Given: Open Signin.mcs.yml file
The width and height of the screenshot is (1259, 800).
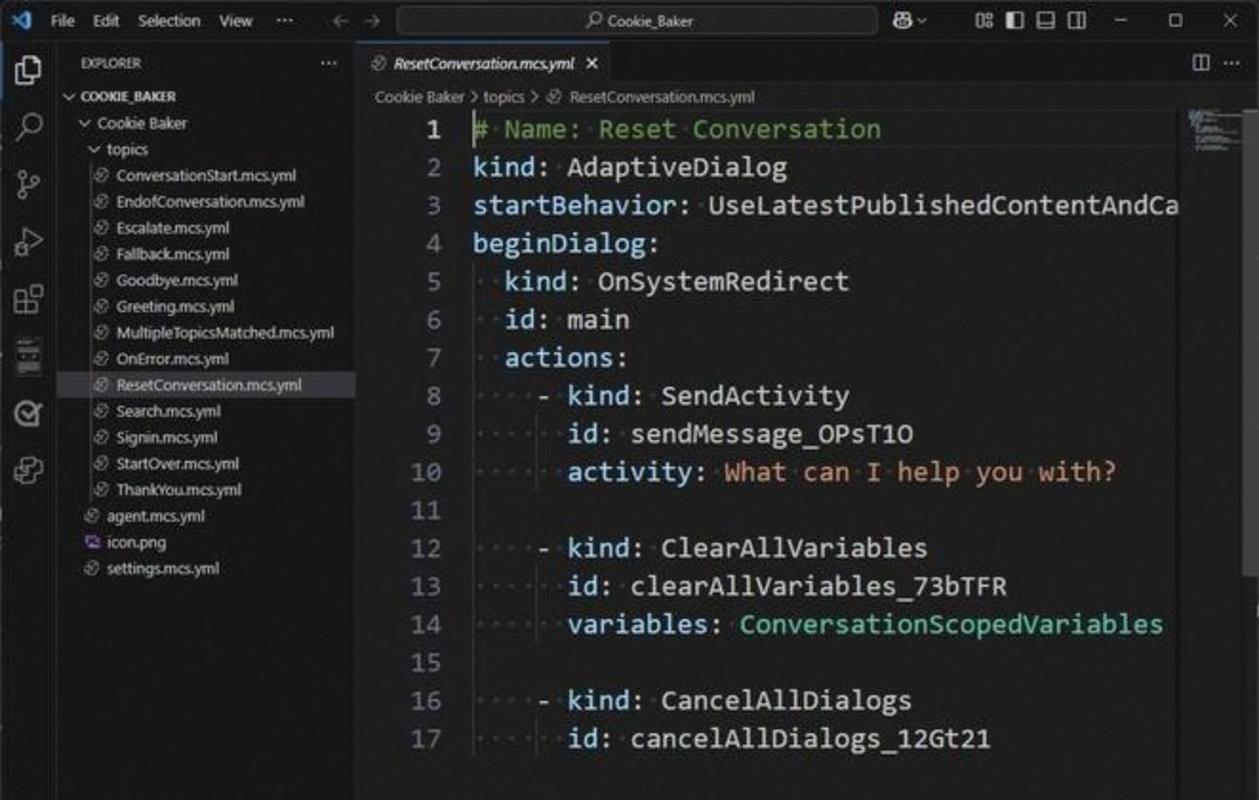Looking at the screenshot, I should (206, 437).
